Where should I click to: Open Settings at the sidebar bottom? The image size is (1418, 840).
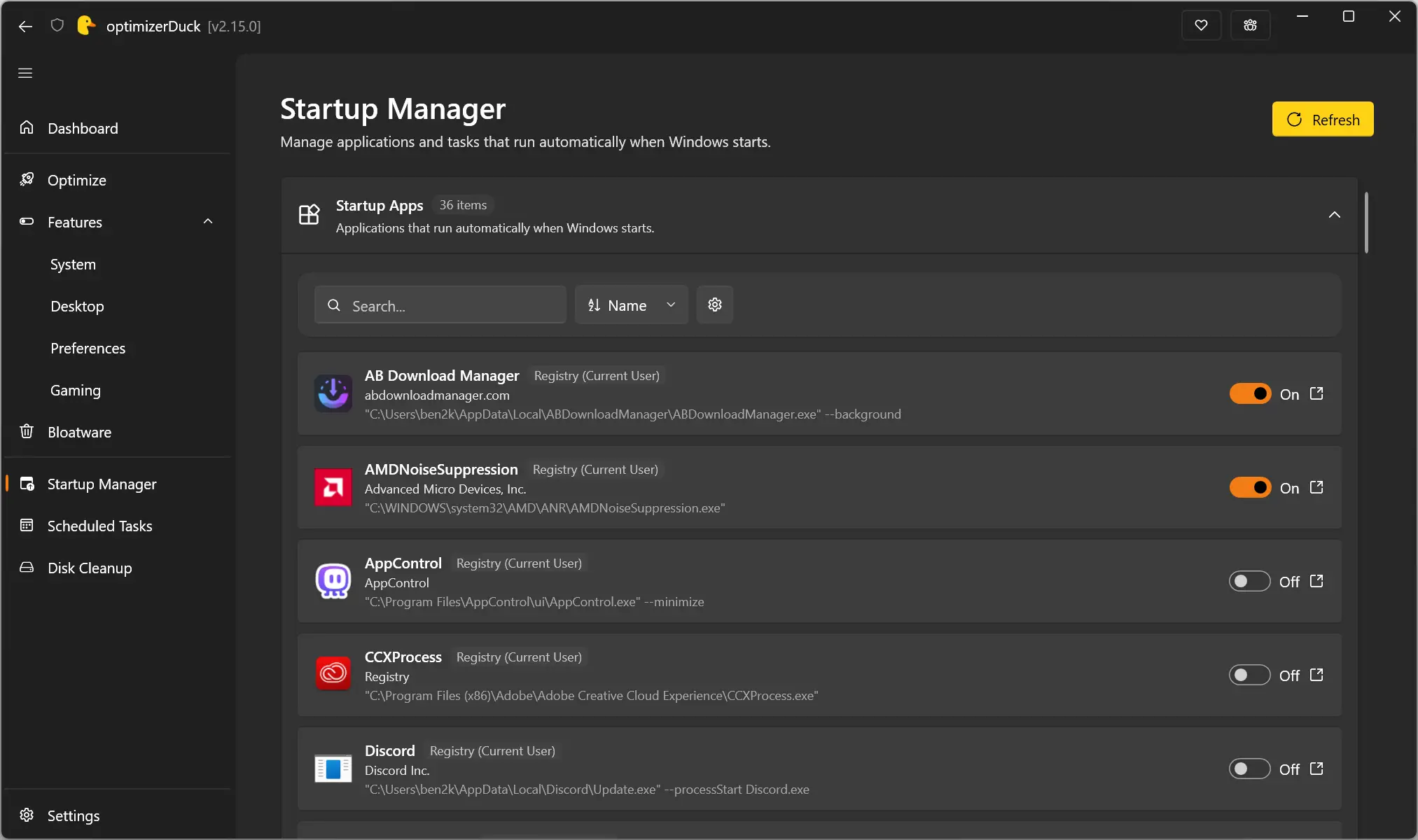point(118,815)
